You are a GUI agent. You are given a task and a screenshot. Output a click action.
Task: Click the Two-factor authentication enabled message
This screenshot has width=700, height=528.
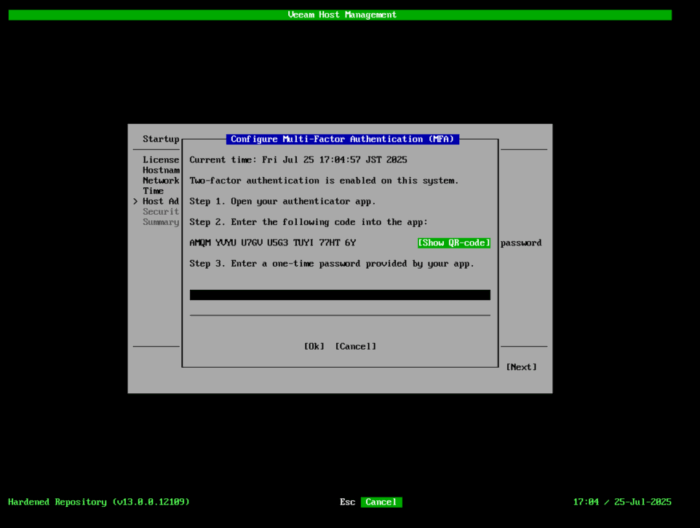pyautogui.click(x=324, y=181)
